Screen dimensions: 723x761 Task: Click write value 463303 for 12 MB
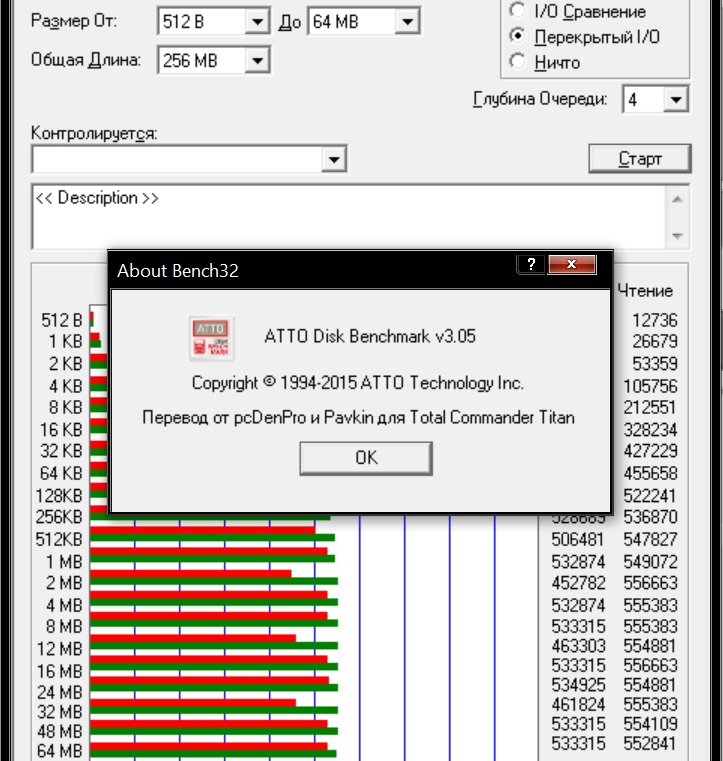coord(578,646)
